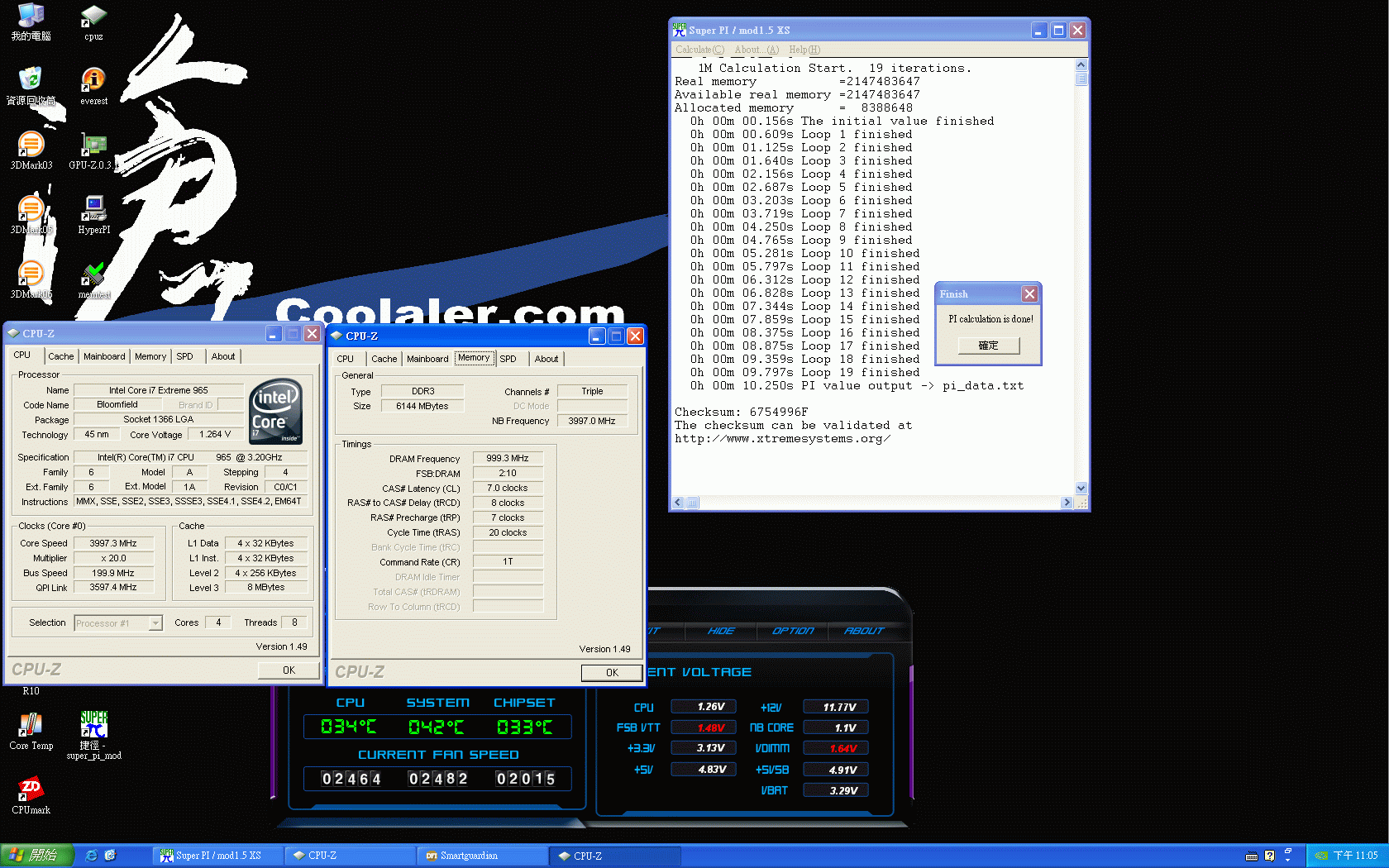Click OK in left CPU-Z window

pos(289,670)
